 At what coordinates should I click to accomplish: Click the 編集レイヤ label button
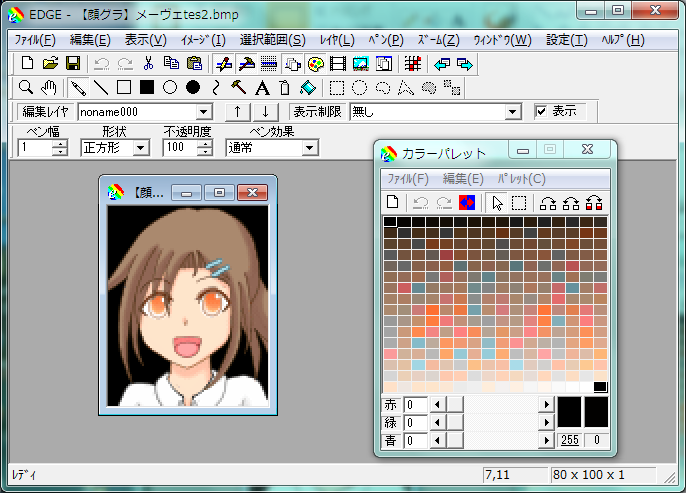click(x=46, y=112)
